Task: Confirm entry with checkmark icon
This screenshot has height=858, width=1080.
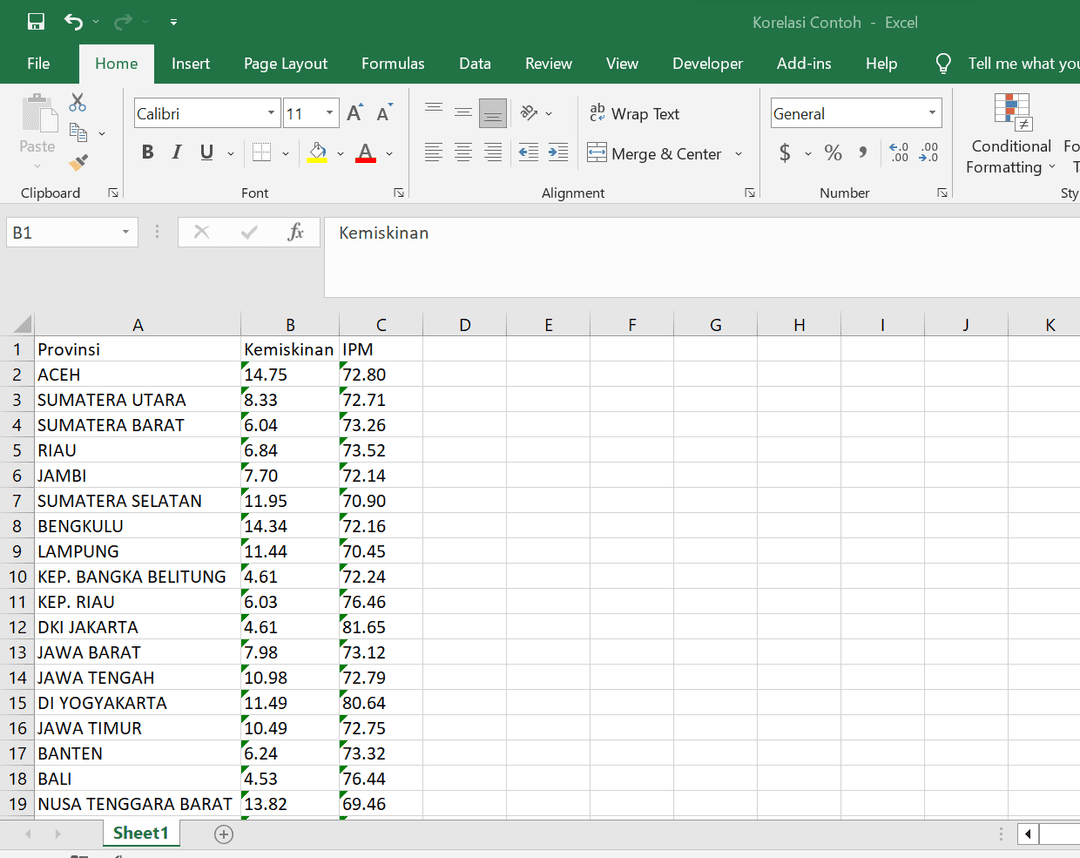Action: [249, 232]
